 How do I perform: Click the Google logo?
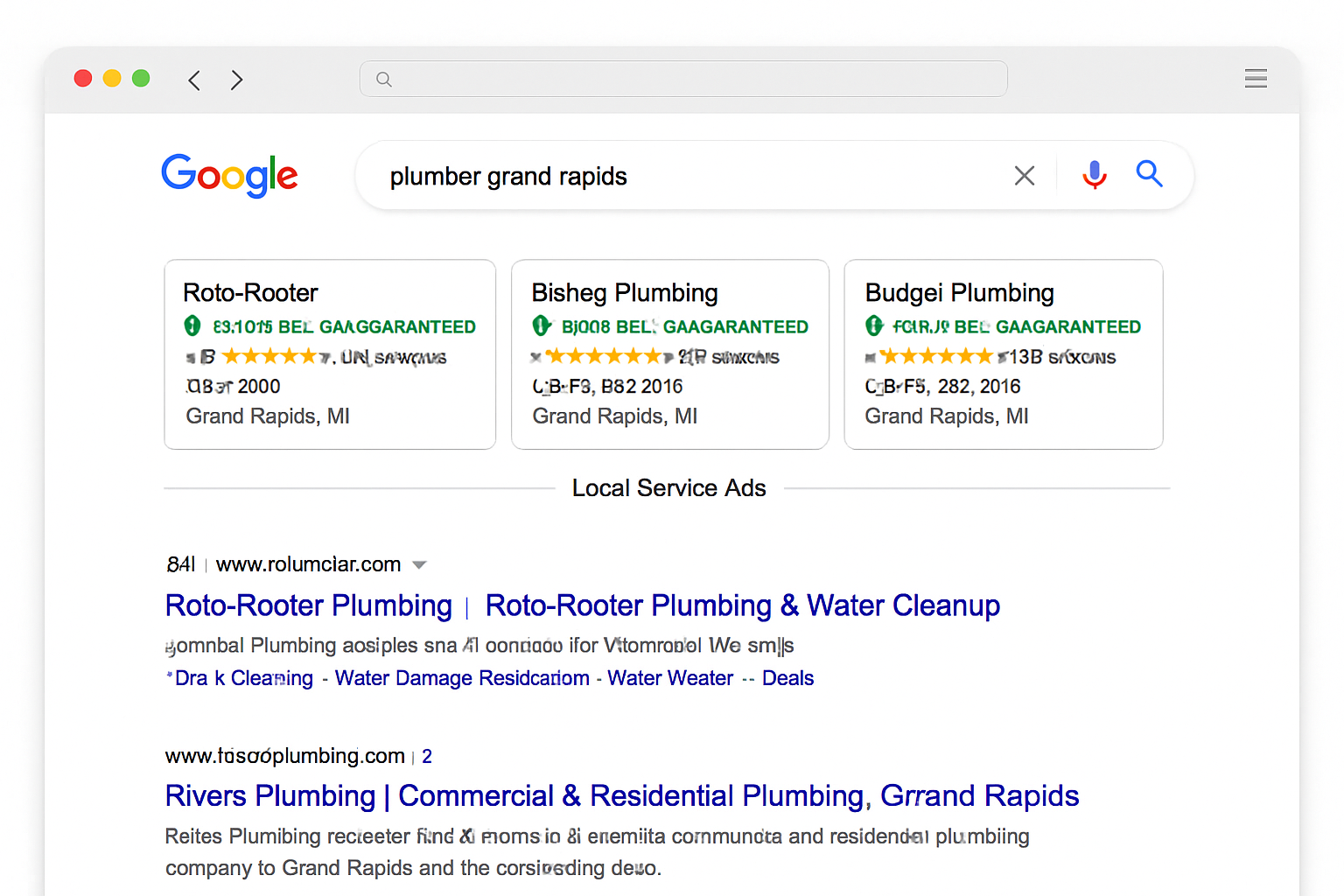229,176
